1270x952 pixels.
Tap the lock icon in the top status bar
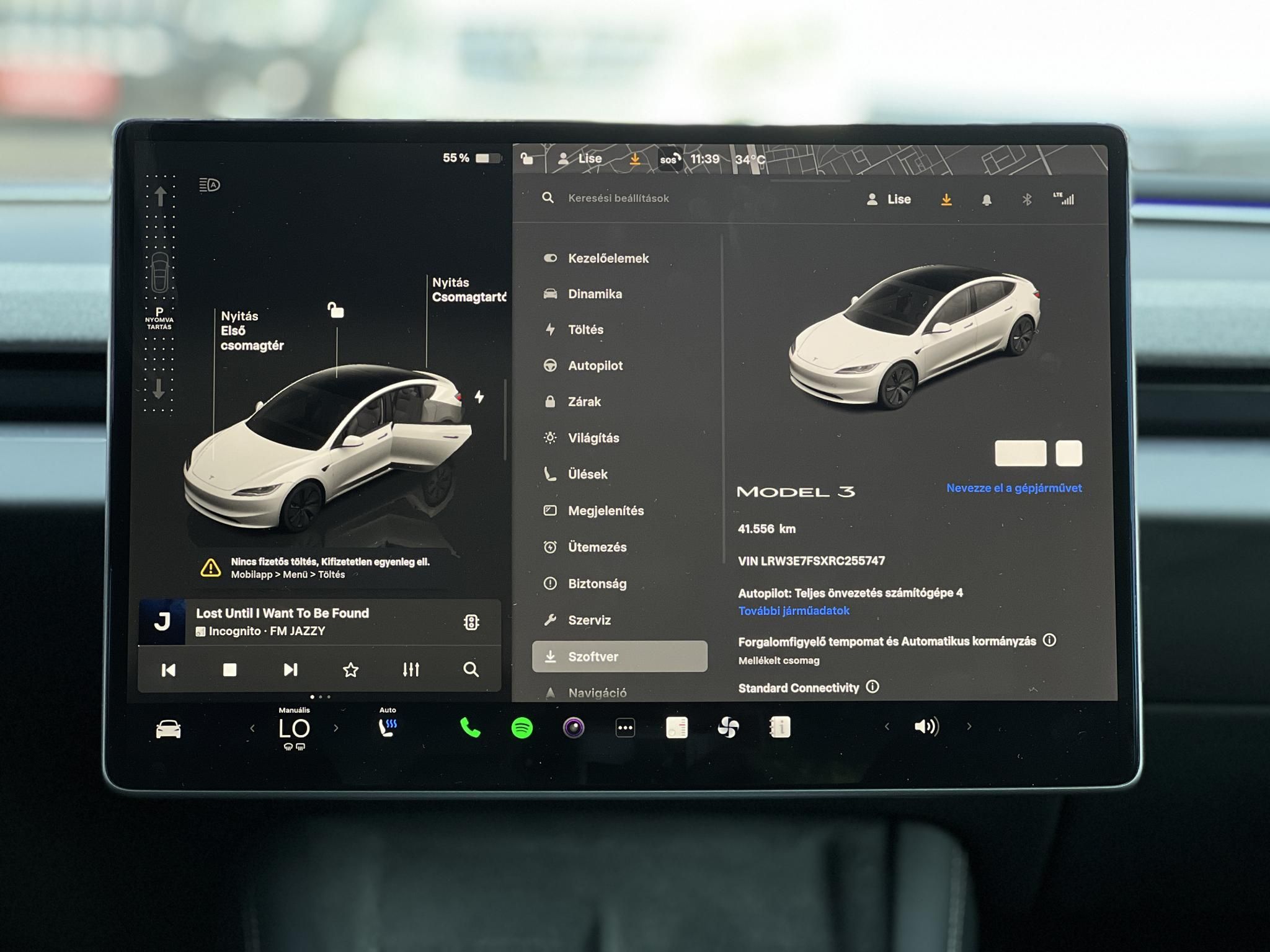[x=527, y=159]
